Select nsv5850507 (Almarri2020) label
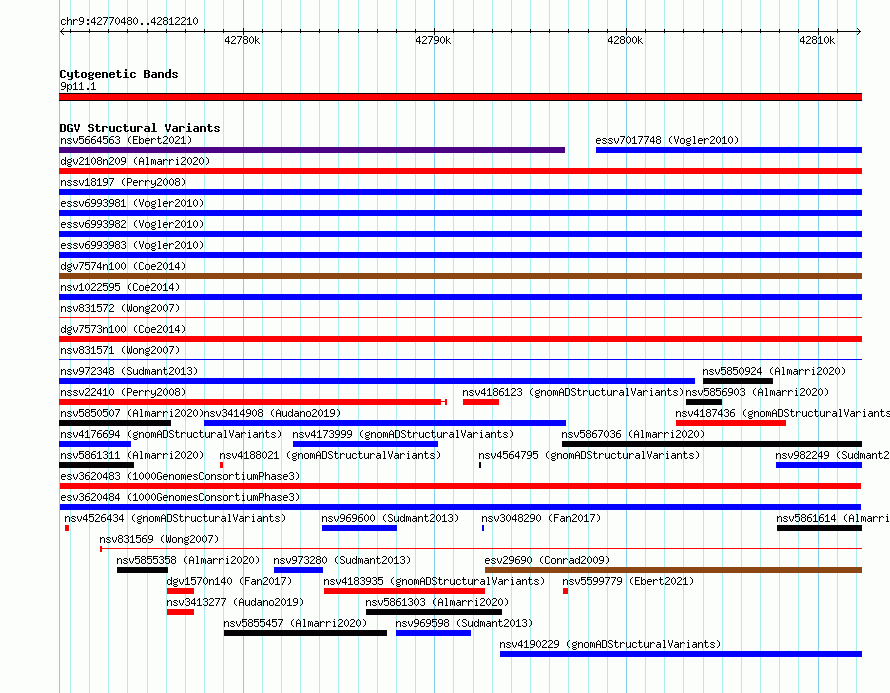890x693 pixels. click(132, 413)
